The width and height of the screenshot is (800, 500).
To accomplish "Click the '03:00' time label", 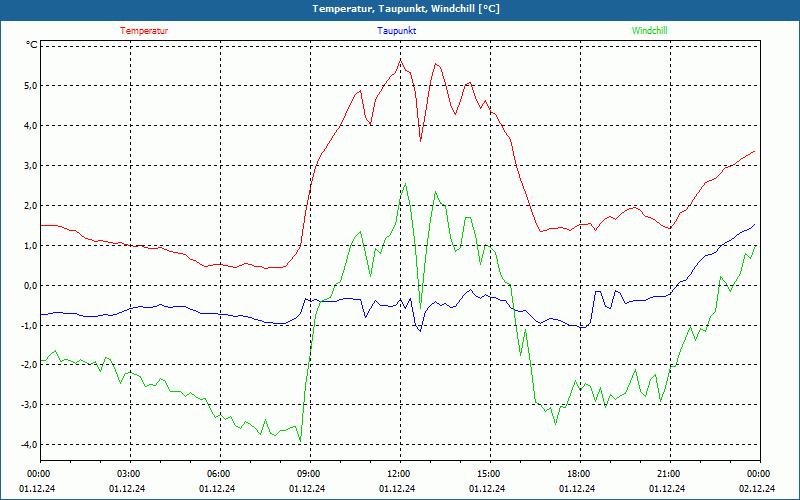I will click(x=130, y=474).
